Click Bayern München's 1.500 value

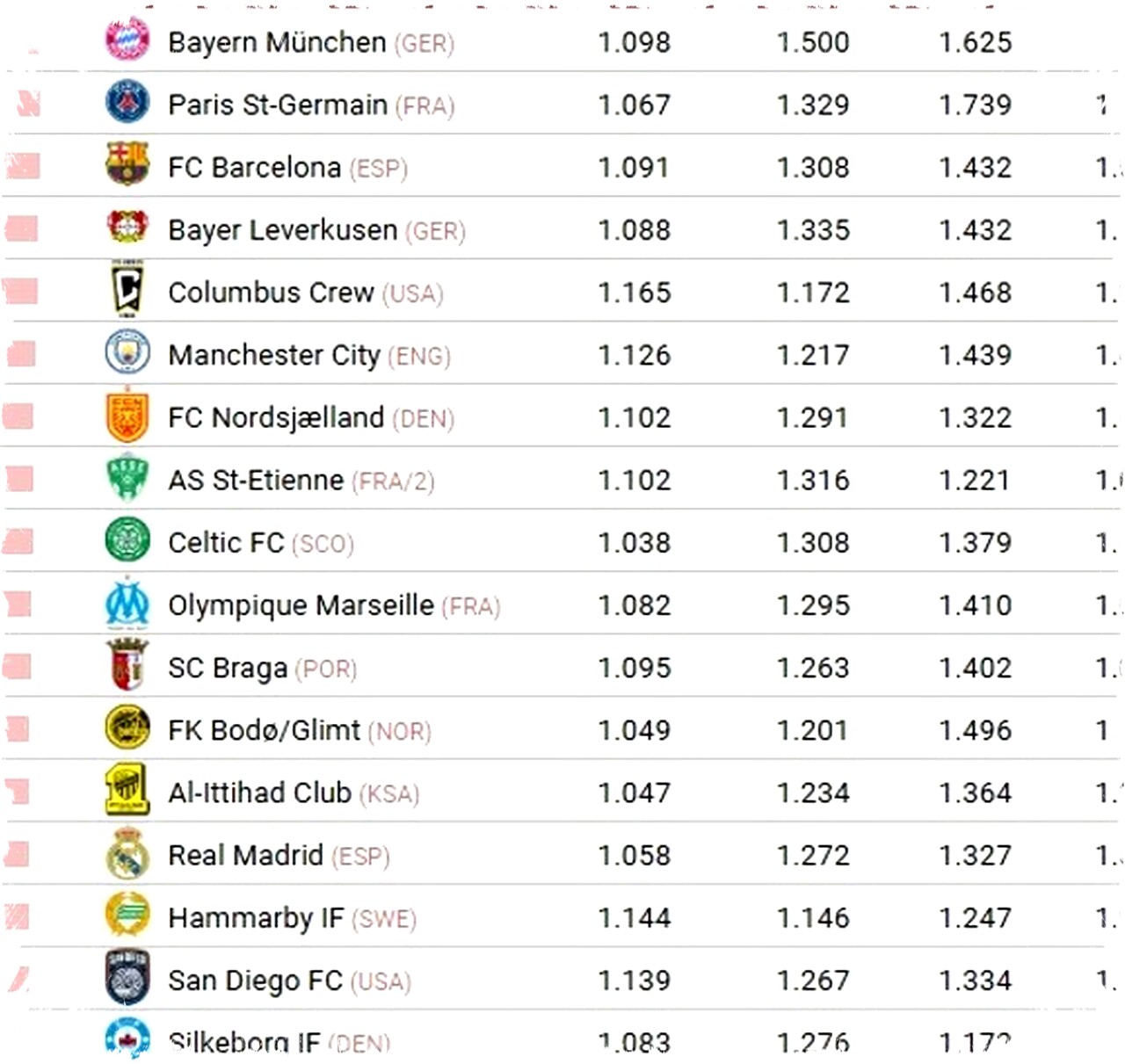813,42
